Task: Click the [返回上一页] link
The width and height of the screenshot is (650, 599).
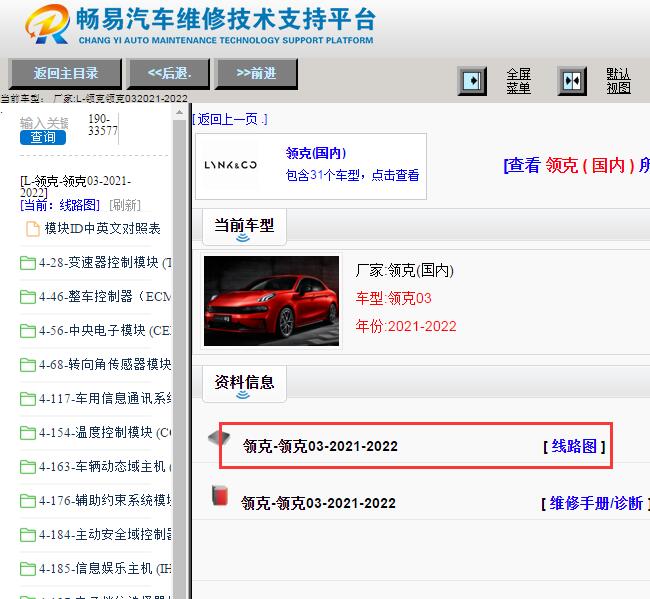Action: [230, 119]
